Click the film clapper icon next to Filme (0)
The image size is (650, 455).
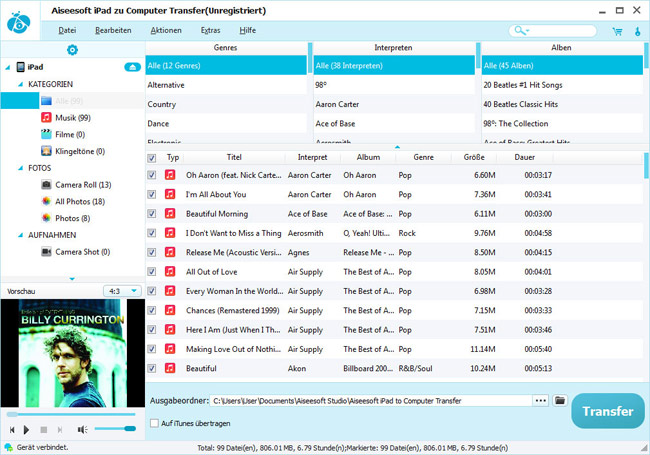(46, 134)
